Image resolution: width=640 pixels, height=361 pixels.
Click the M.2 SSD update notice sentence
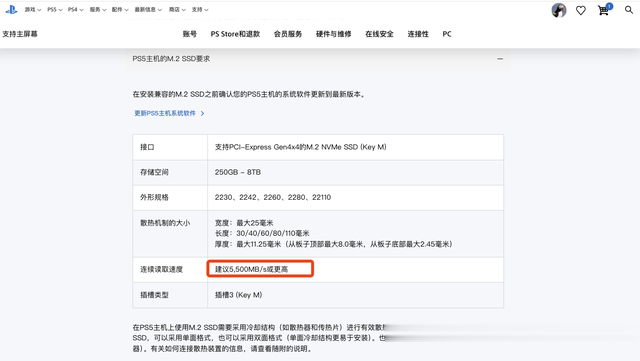tap(249, 94)
